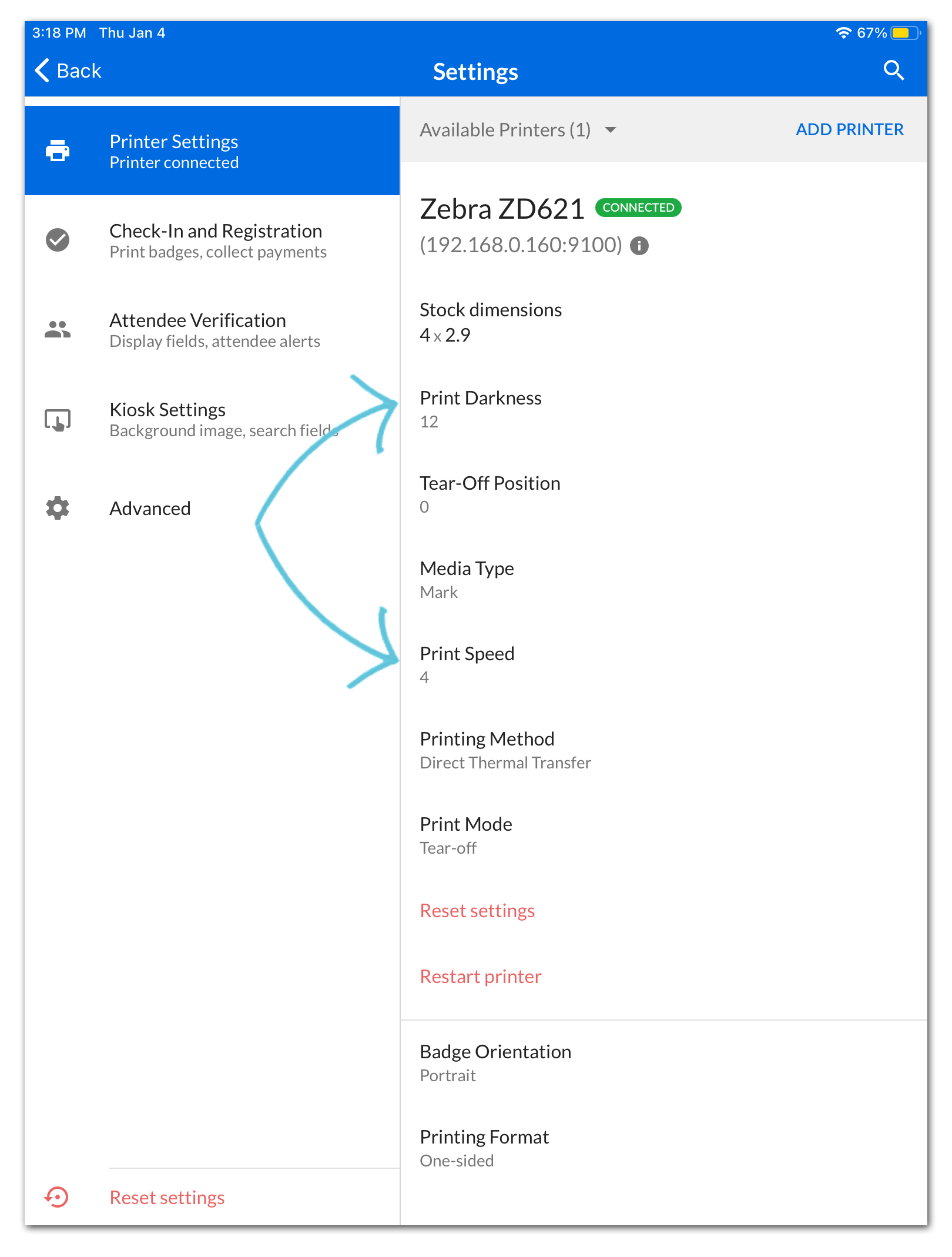Tap the Settings page title
The width and height of the screenshot is (952, 1257).
pos(475,72)
